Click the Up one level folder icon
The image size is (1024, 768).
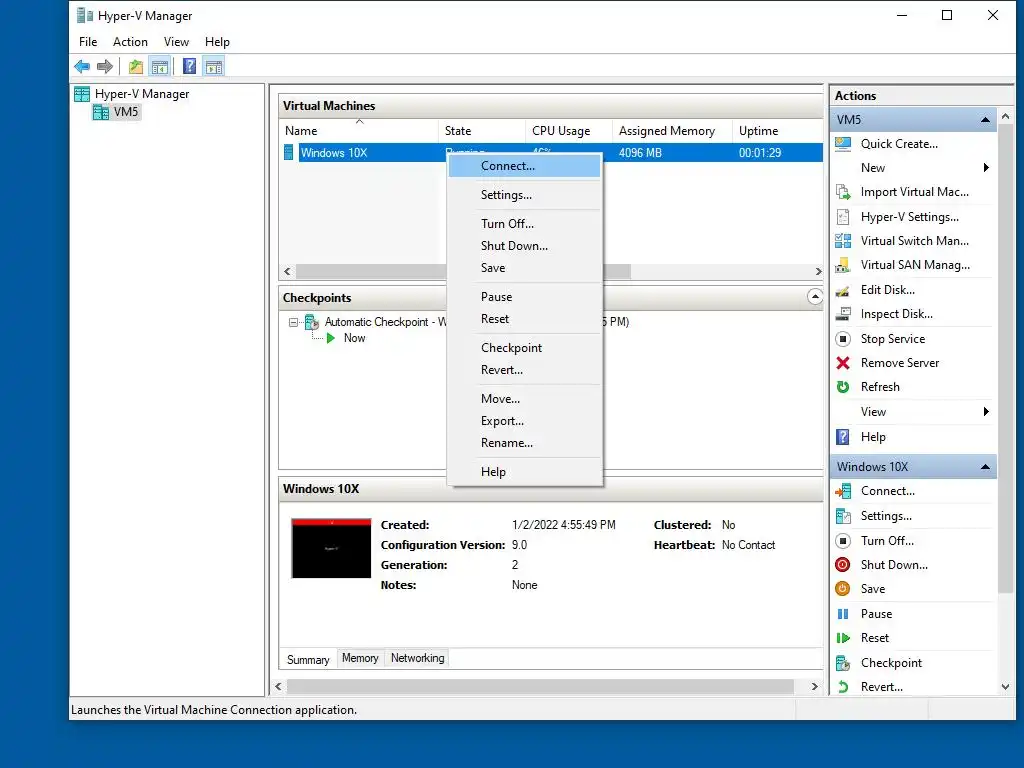point(136,67)
